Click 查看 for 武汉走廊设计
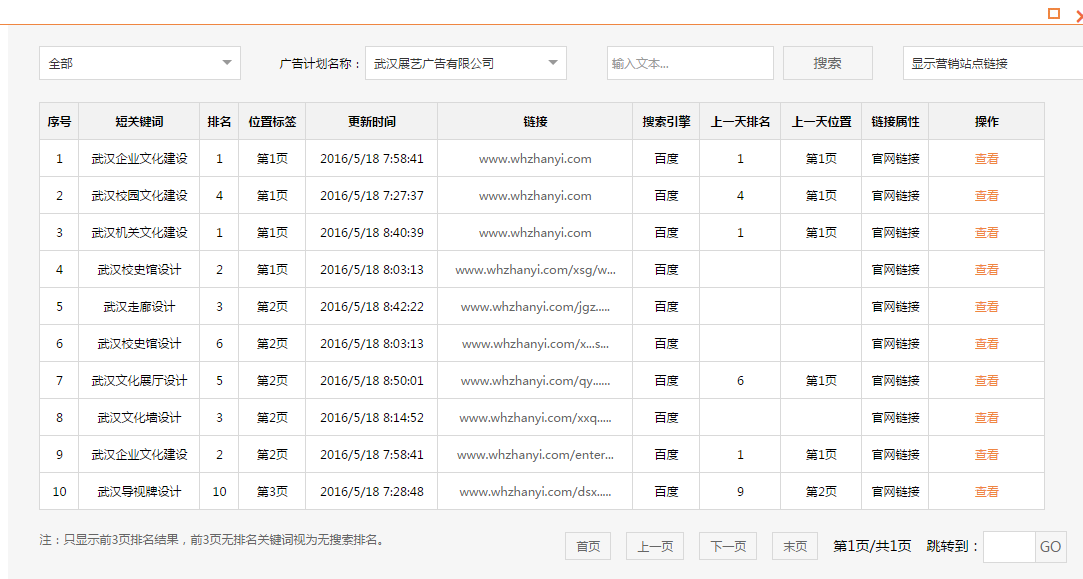 coord(986,306)
